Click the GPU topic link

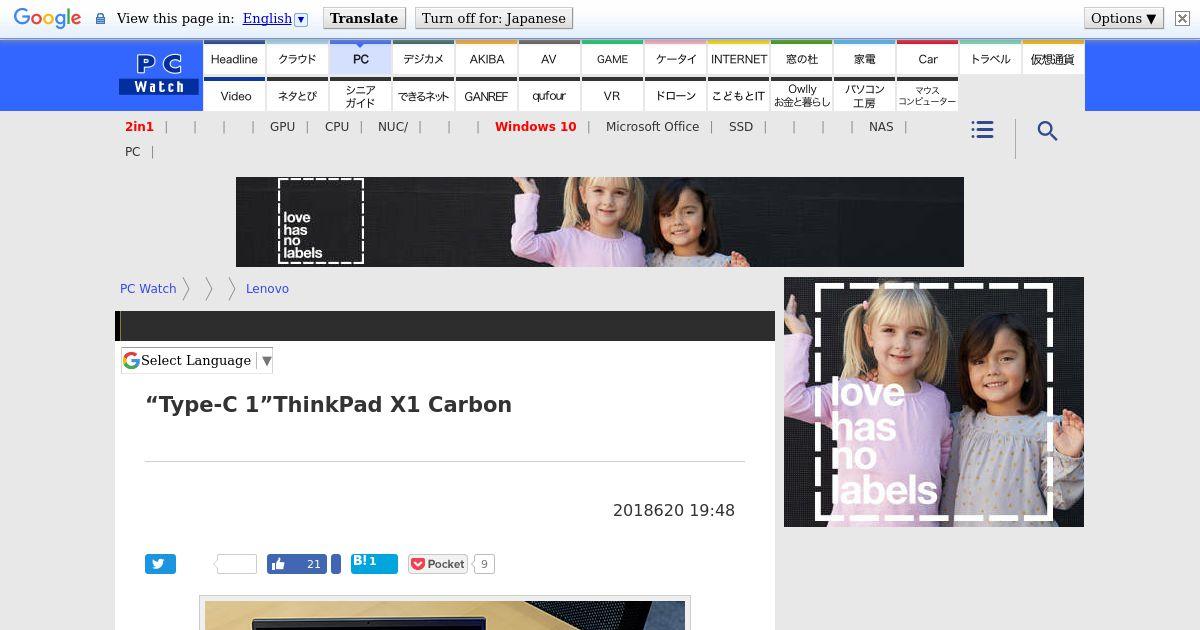pos(282,126)
